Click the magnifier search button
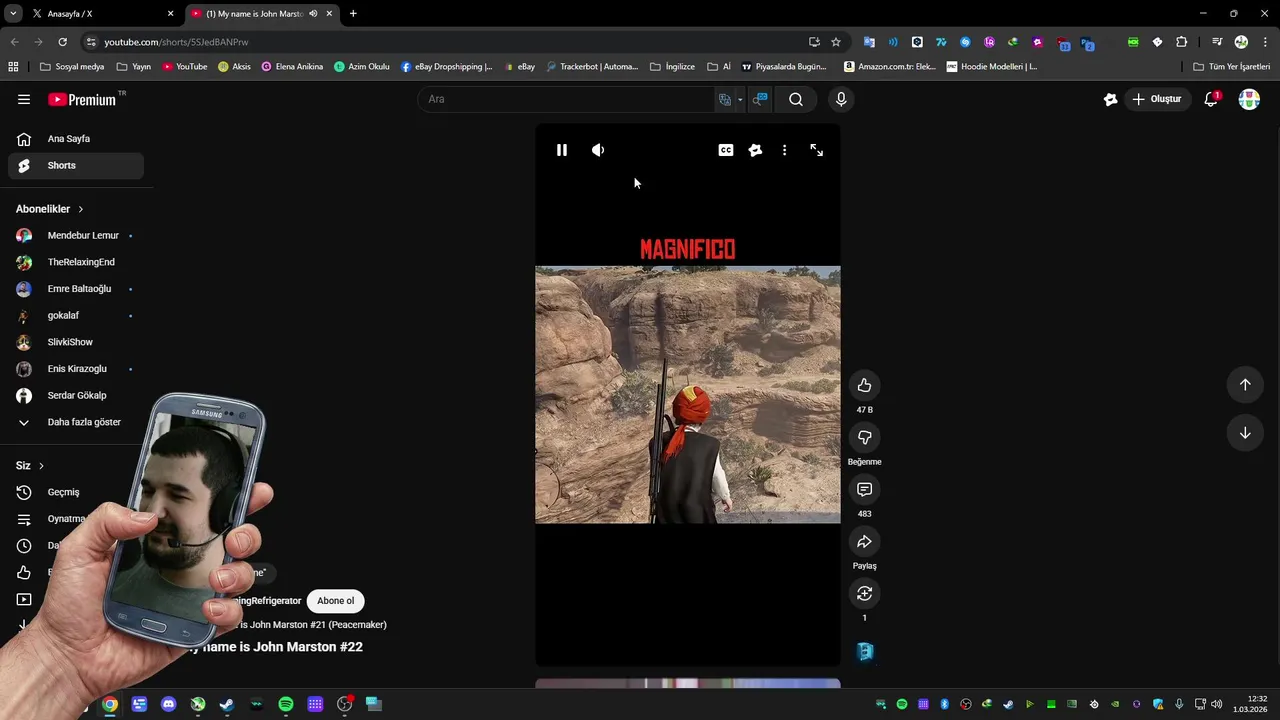Screen dimensions: 1280x720 pos(796,99)
